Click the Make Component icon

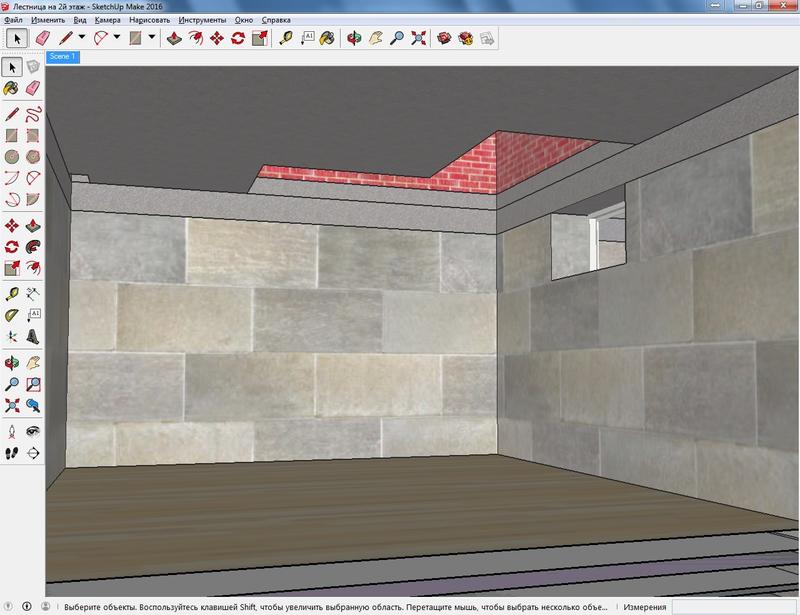(x=33, y=67)
